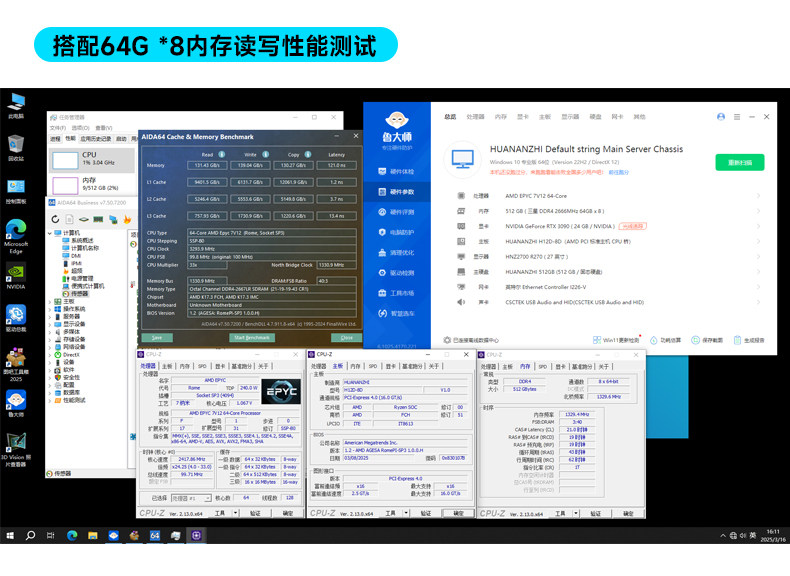Open 硬件评测 in Lu Dashi sidebar
The image size is (790, 576).
(397, 212)
